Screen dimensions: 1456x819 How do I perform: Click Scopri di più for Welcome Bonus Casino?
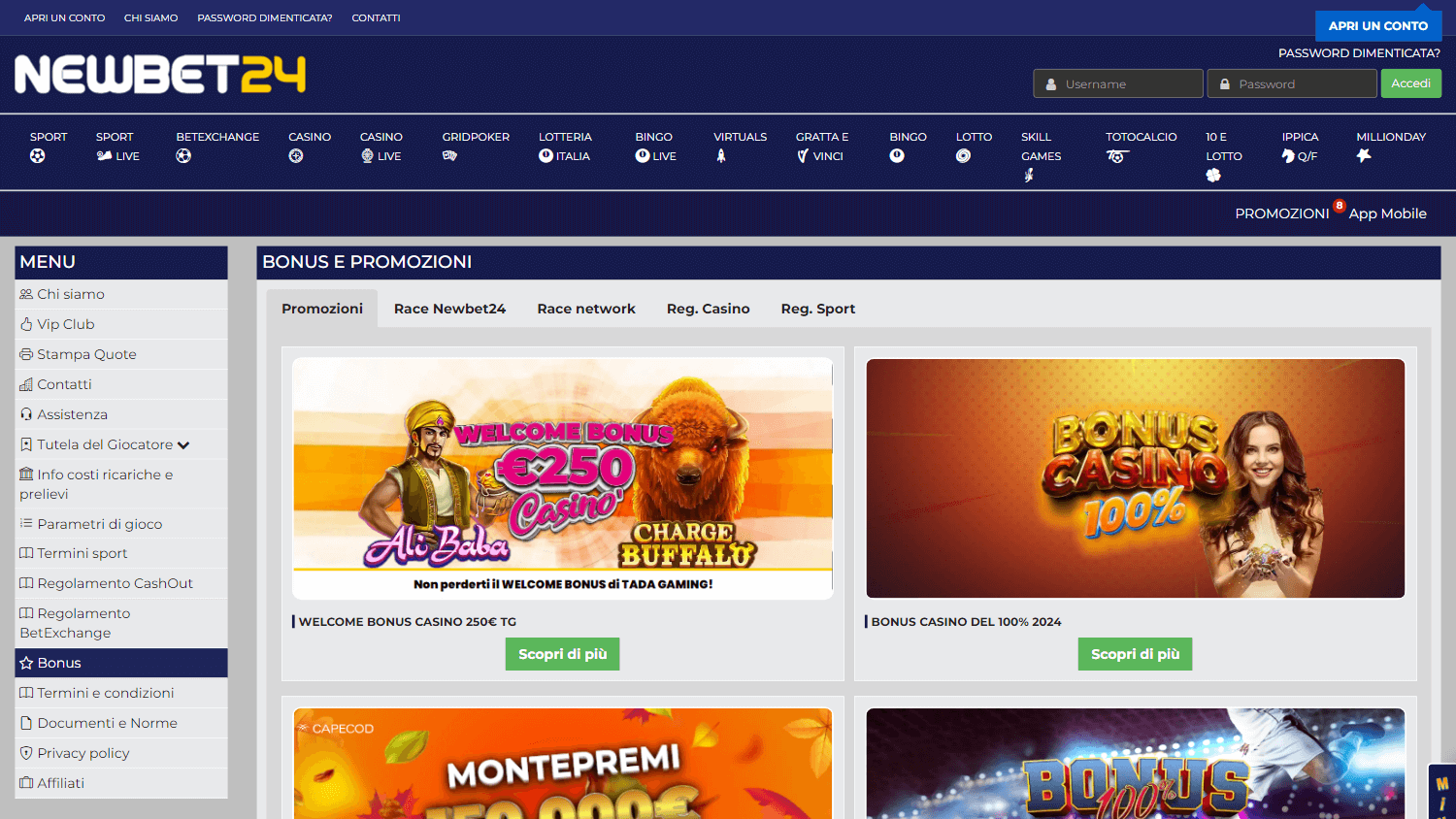[562, 654]
